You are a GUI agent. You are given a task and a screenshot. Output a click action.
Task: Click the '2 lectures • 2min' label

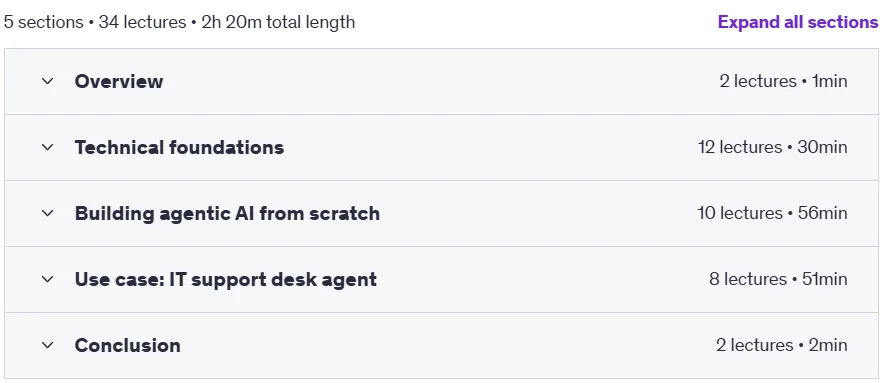(x=781, y=345)
